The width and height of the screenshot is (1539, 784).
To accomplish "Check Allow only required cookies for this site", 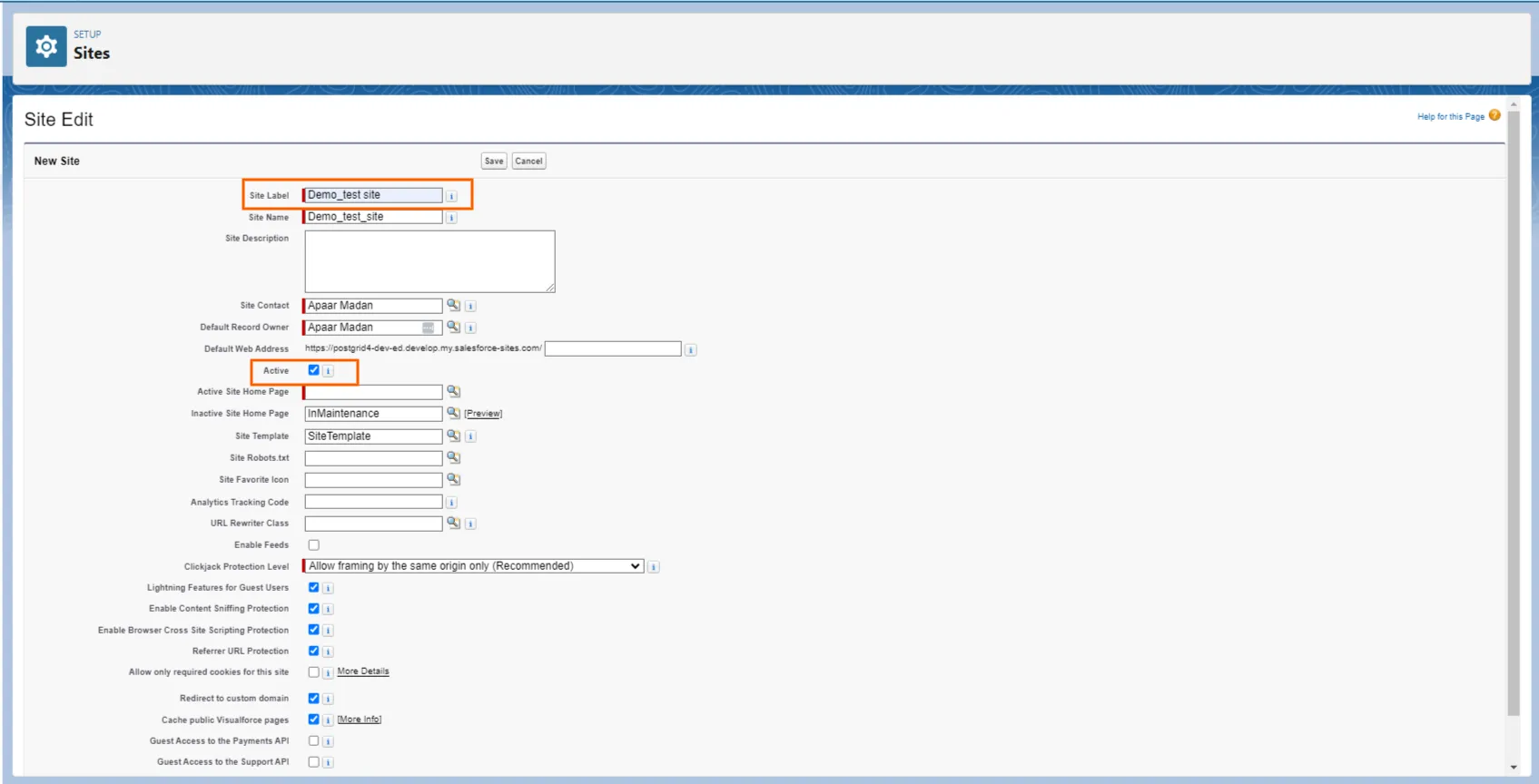I will coord(313,672).
